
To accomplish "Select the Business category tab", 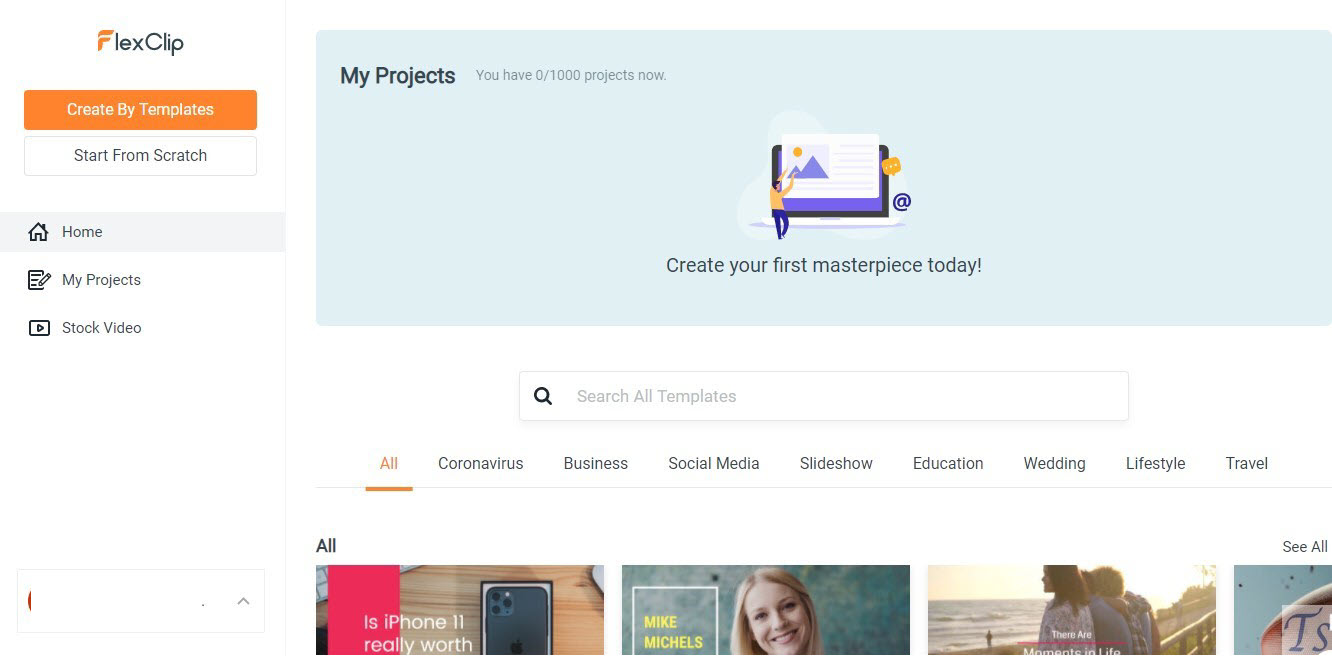I will [595, 464].
